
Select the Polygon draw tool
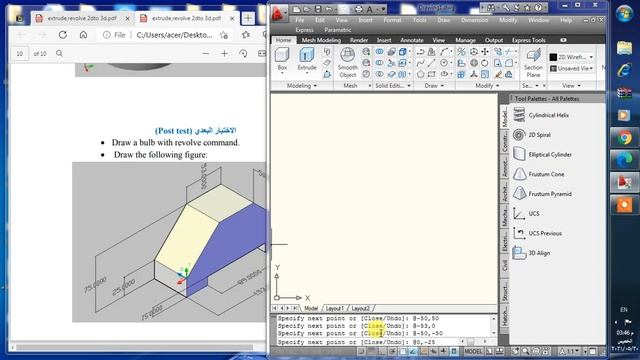point(420,74)
